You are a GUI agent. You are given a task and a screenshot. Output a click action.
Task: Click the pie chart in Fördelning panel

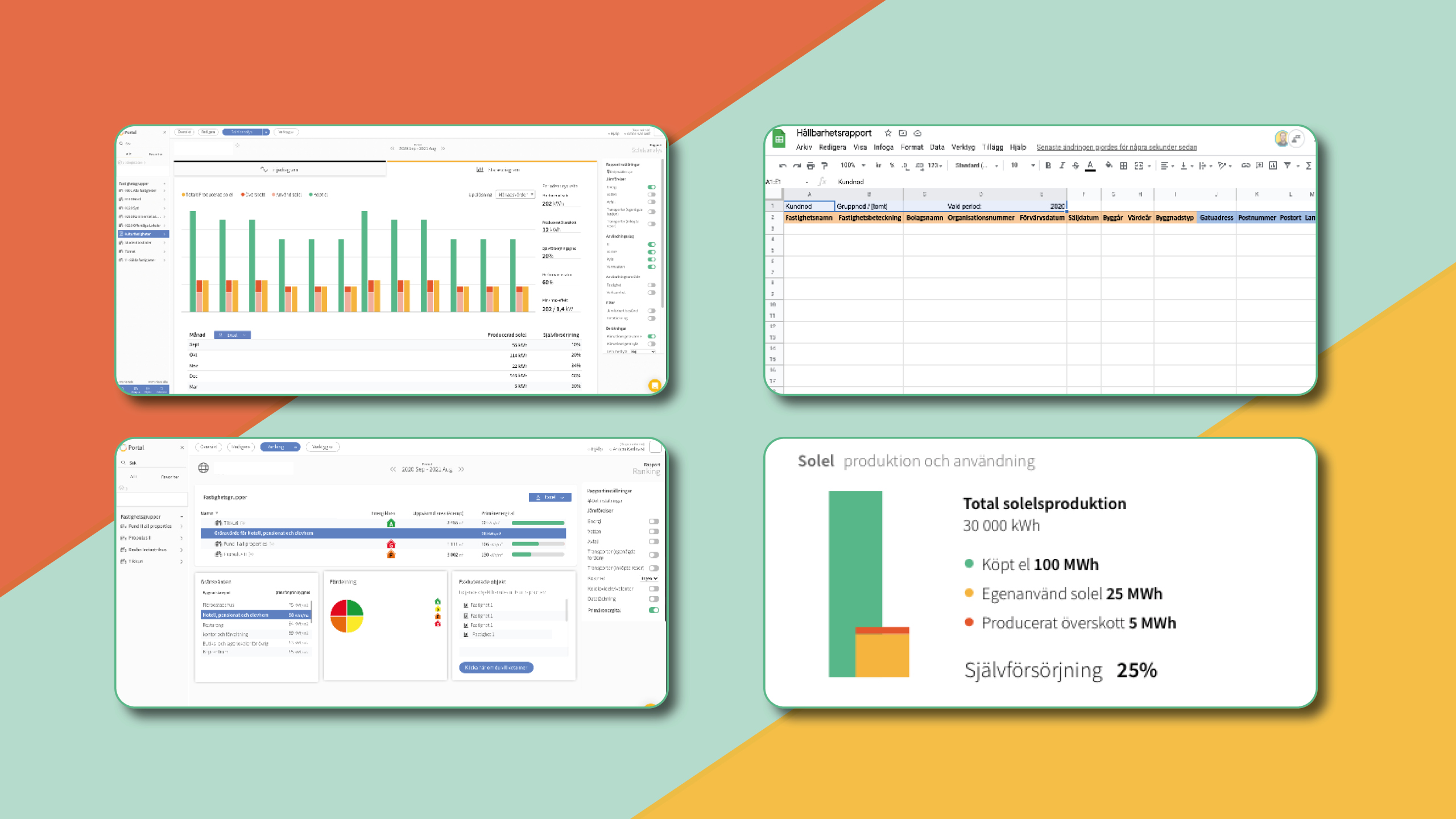(347, 616)
